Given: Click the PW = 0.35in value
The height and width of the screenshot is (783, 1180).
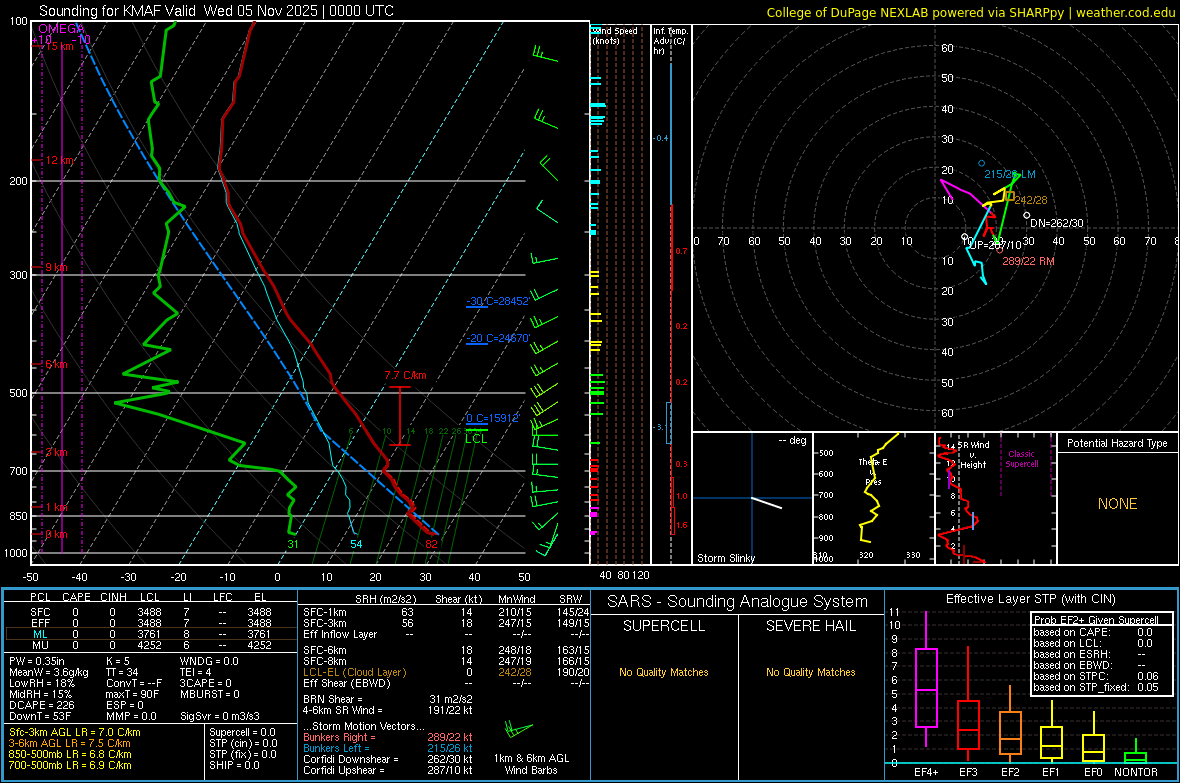Looking at the screenshot, I should [36, 661].
